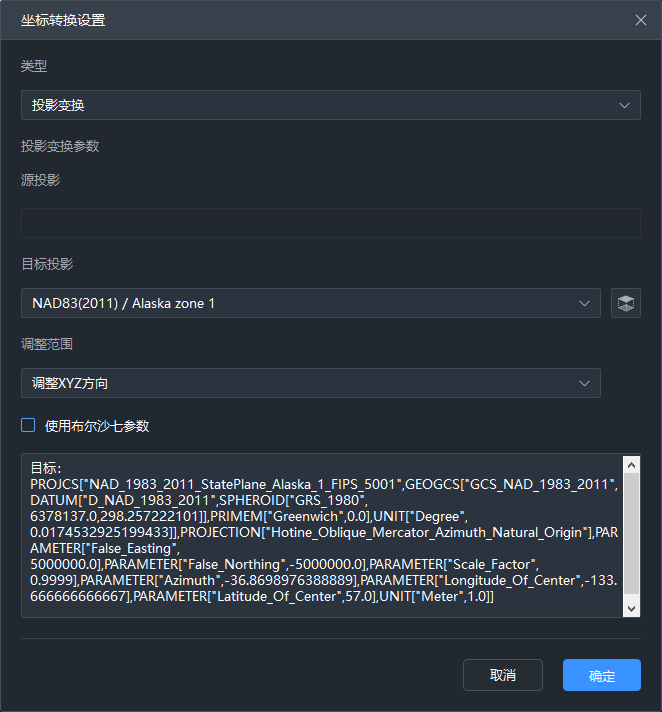Enable the 使用布尔沙七参数 checkbox

(x=28, y=426)
